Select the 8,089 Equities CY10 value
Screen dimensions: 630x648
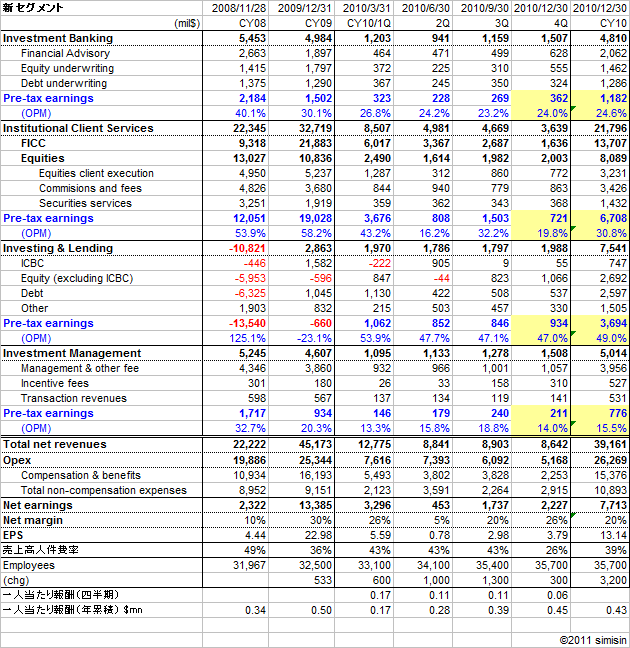click(613, 158)
